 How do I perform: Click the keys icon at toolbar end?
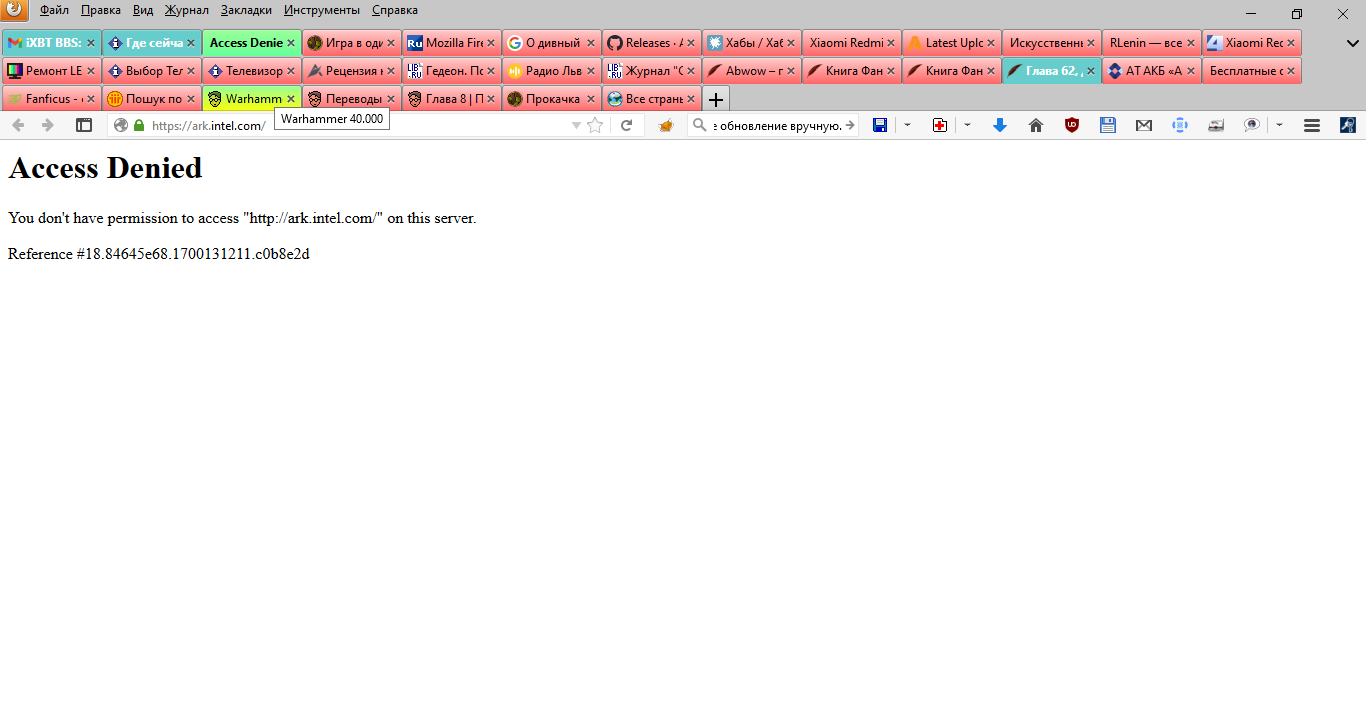click(1348, 125)
